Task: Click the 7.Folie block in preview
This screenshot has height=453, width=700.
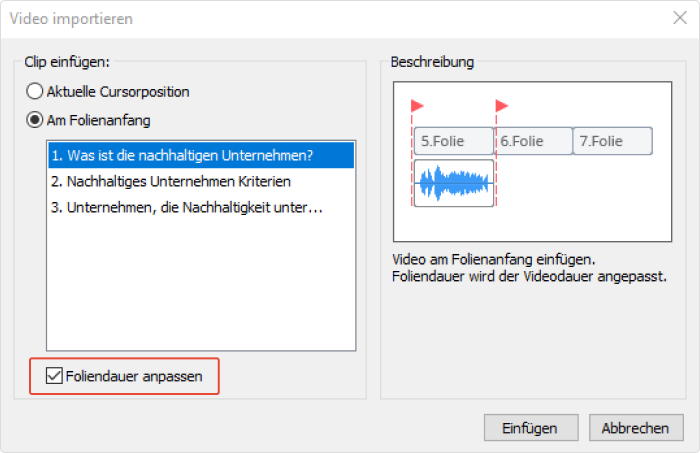Action: 612,141
